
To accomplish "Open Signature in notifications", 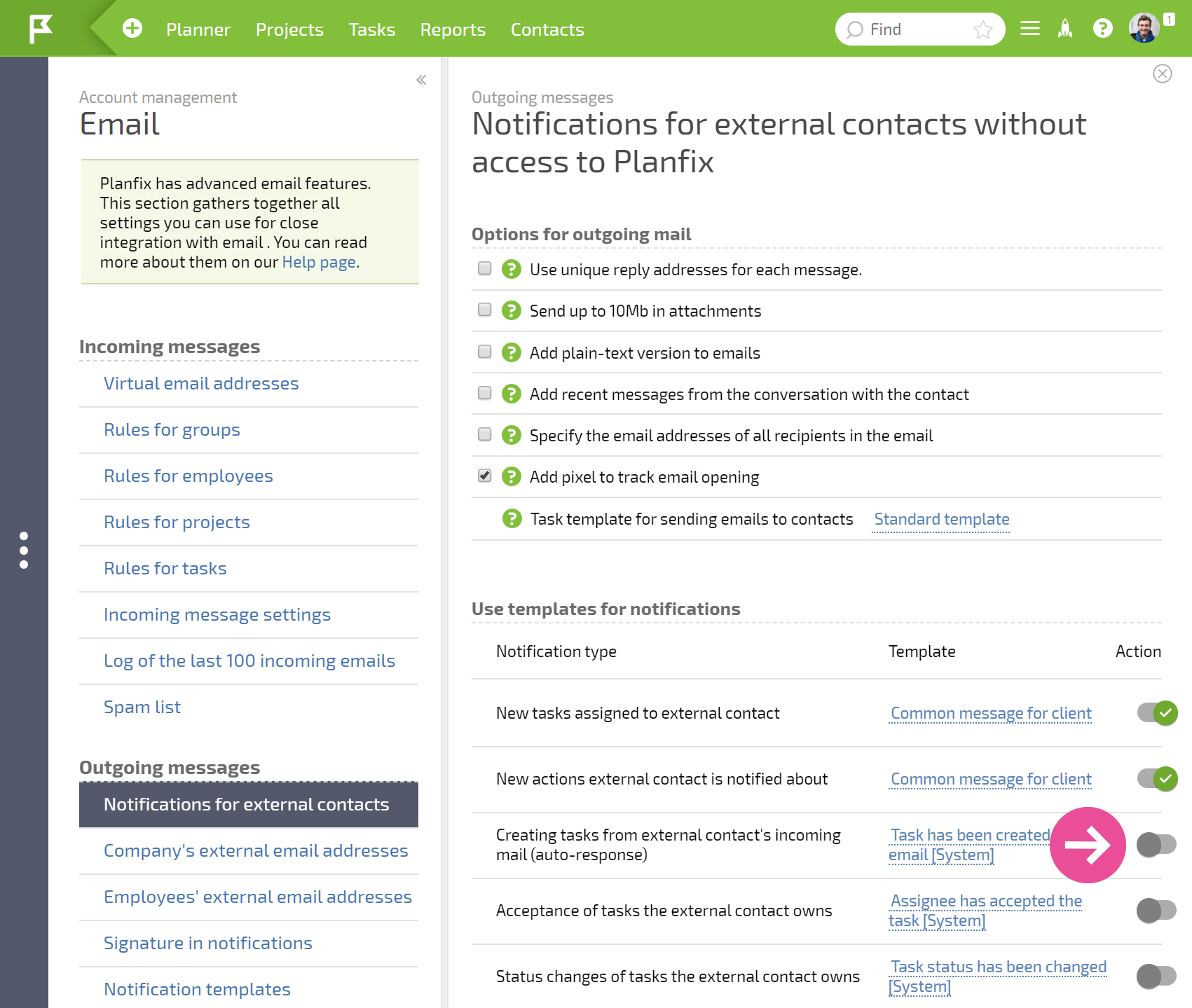I will click(208, 943).
